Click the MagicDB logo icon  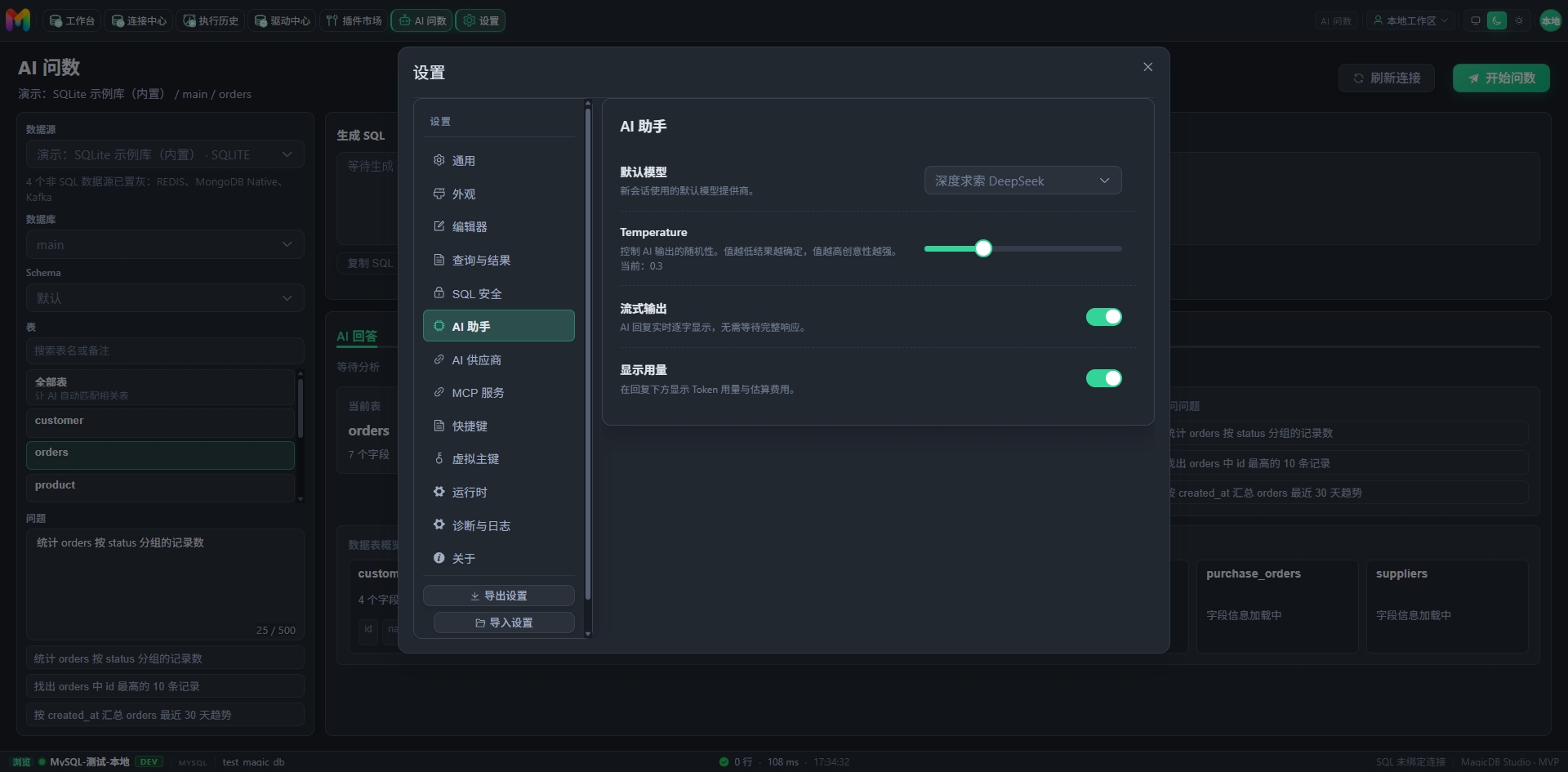18,20
